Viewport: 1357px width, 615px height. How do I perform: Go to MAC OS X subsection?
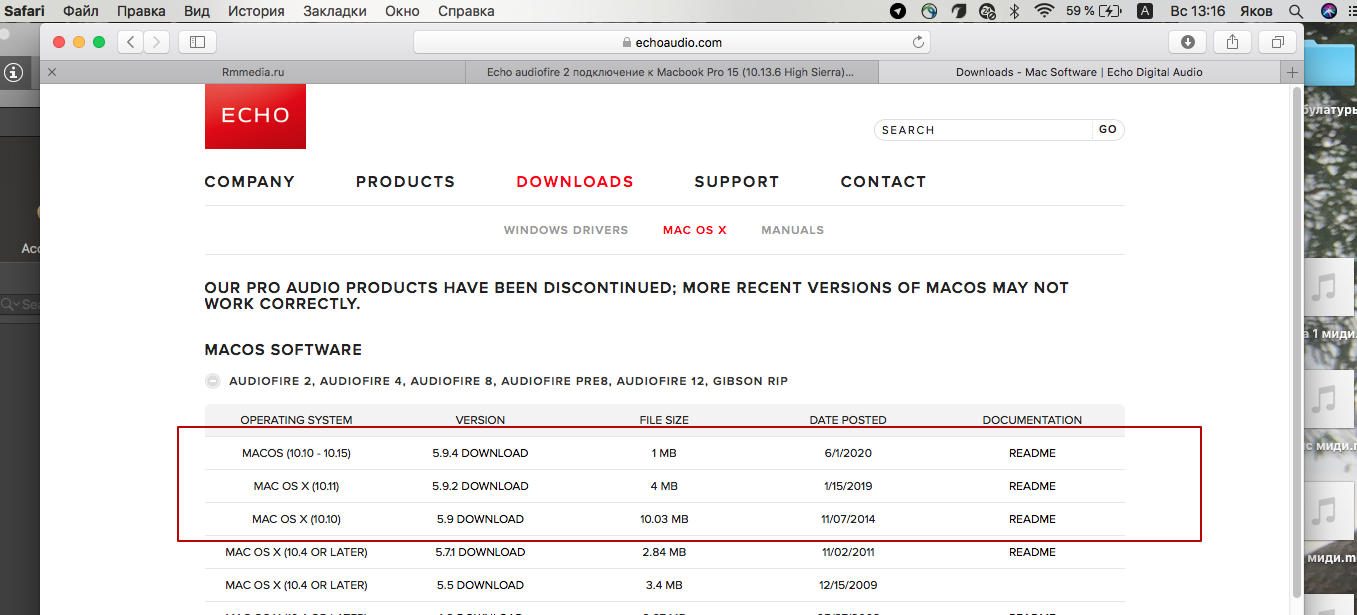pyautogui.click(x=695, y=230)
